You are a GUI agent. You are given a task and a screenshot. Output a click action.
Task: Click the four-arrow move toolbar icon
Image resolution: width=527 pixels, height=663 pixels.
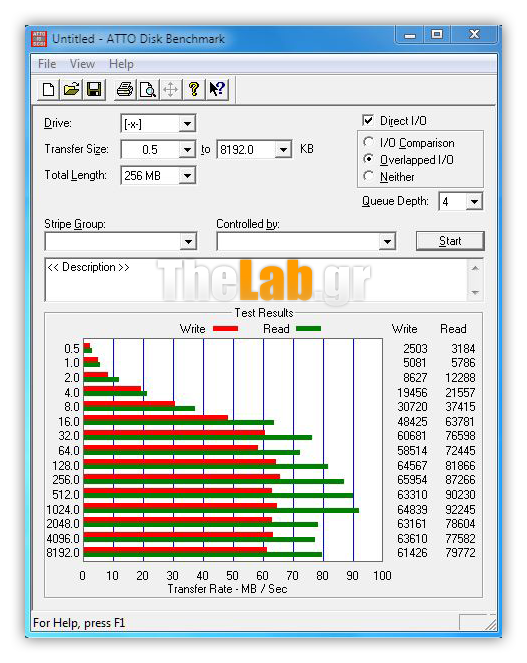pyautogui.click(x=170, y=90)
